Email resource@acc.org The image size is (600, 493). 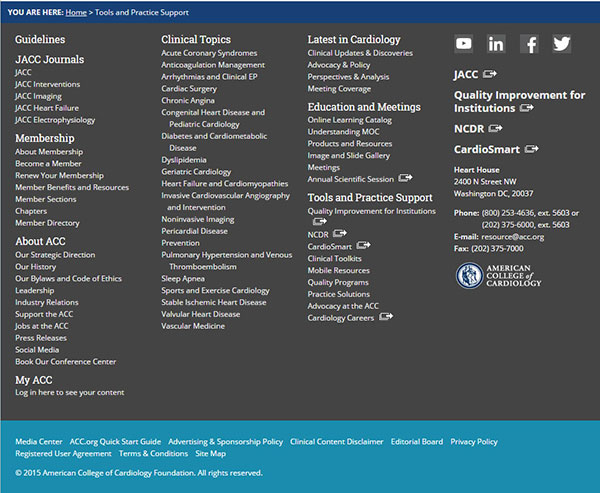point(512,236)
